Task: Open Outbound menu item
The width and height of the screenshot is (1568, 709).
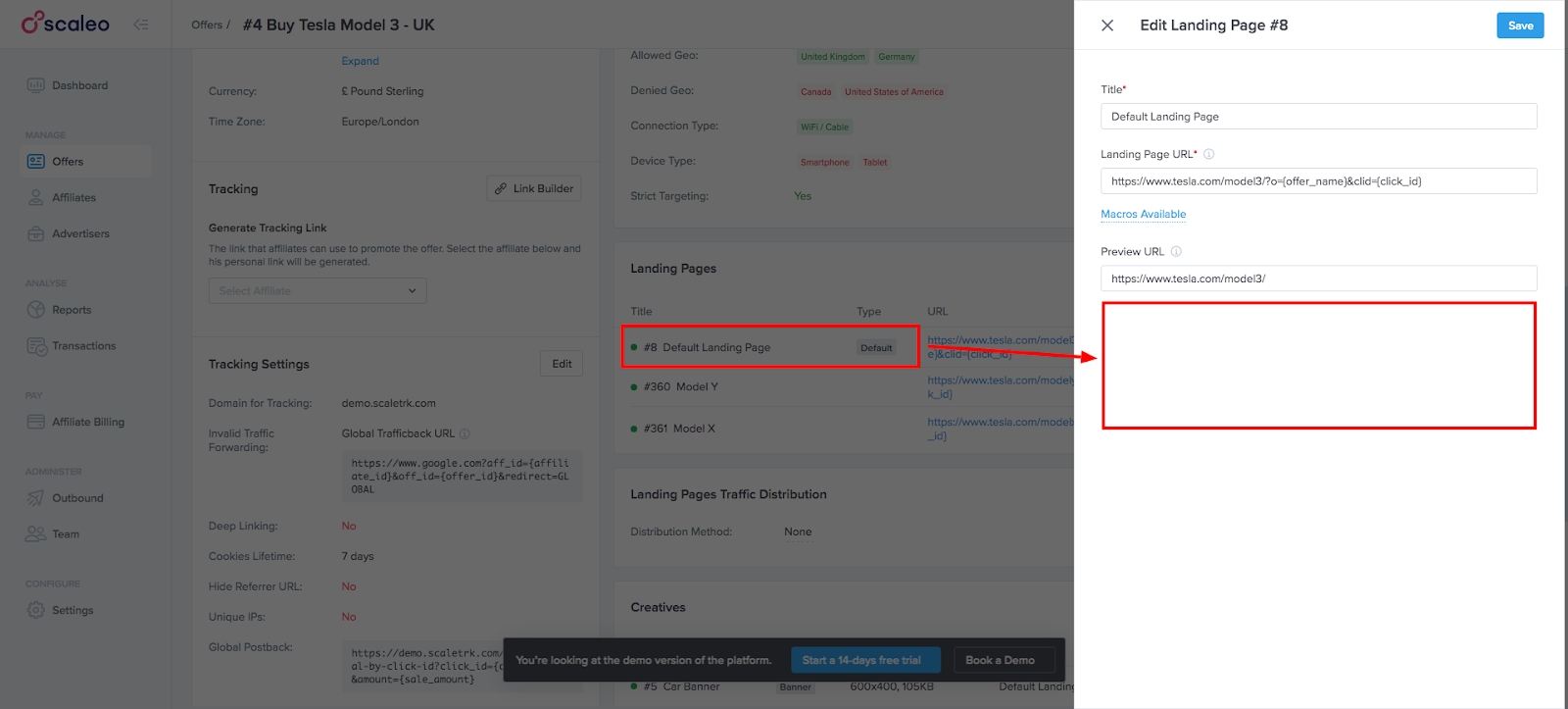Action: pyautogui.click(x=77, y=498)
